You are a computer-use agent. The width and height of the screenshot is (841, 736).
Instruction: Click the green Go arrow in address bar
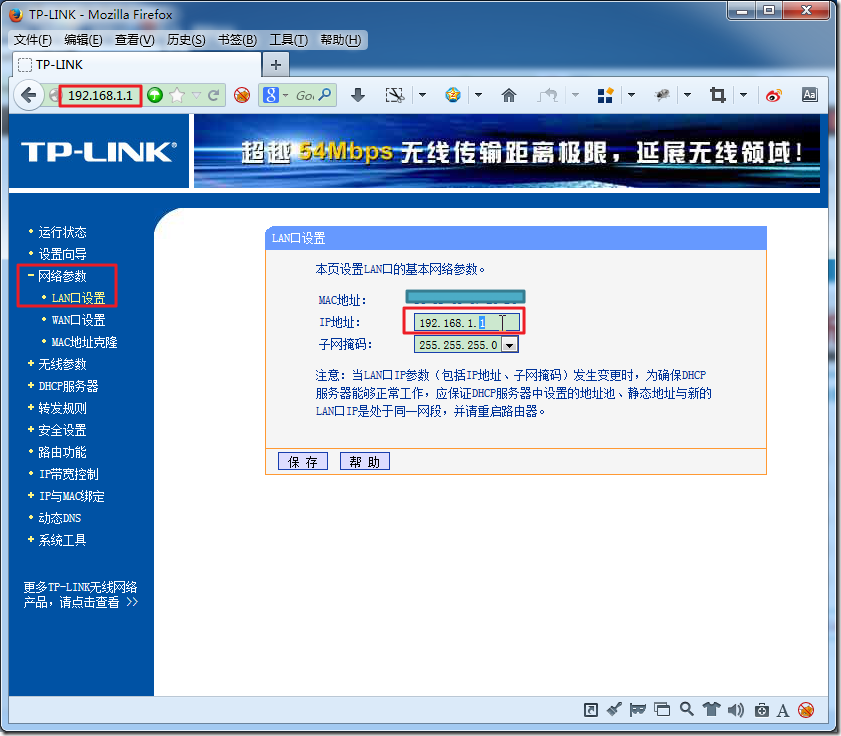(155, 95)
